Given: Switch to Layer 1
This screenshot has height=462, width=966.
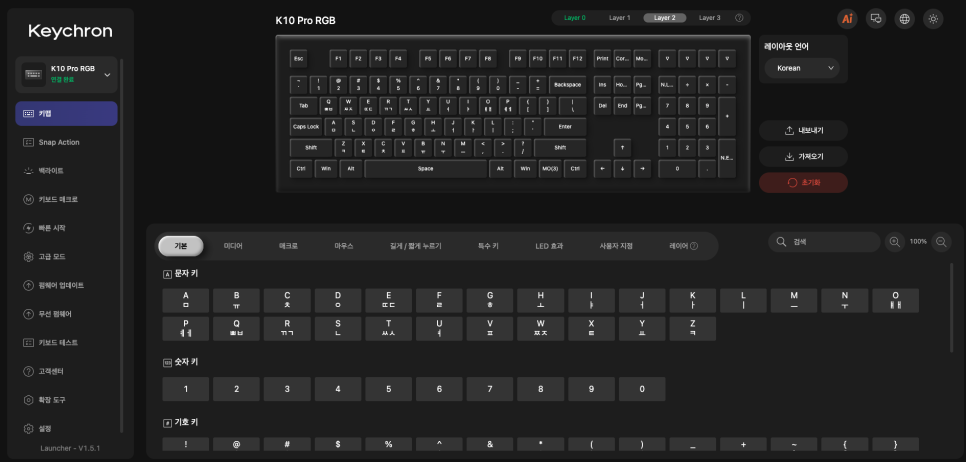Looking at the screenshot, I should pos(620,18).
